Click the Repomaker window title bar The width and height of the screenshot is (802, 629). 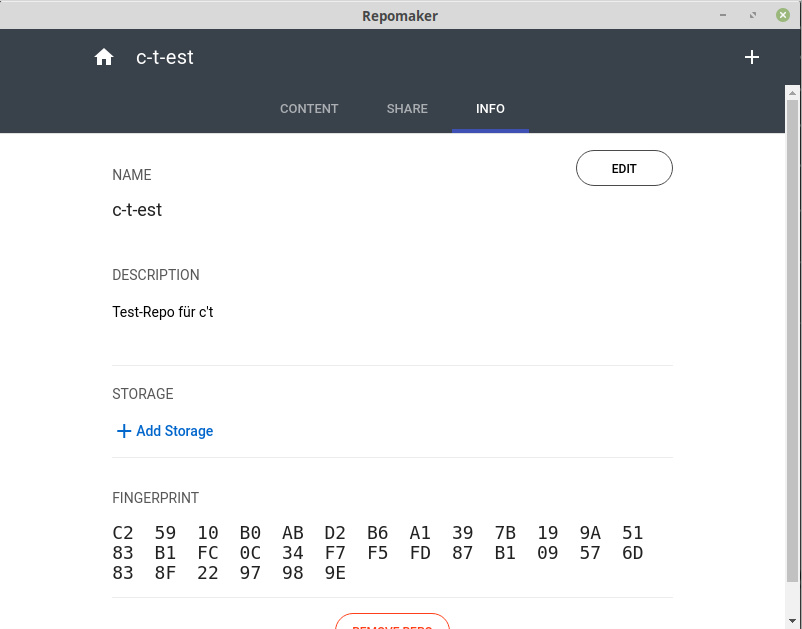click(x=400, y=15)
